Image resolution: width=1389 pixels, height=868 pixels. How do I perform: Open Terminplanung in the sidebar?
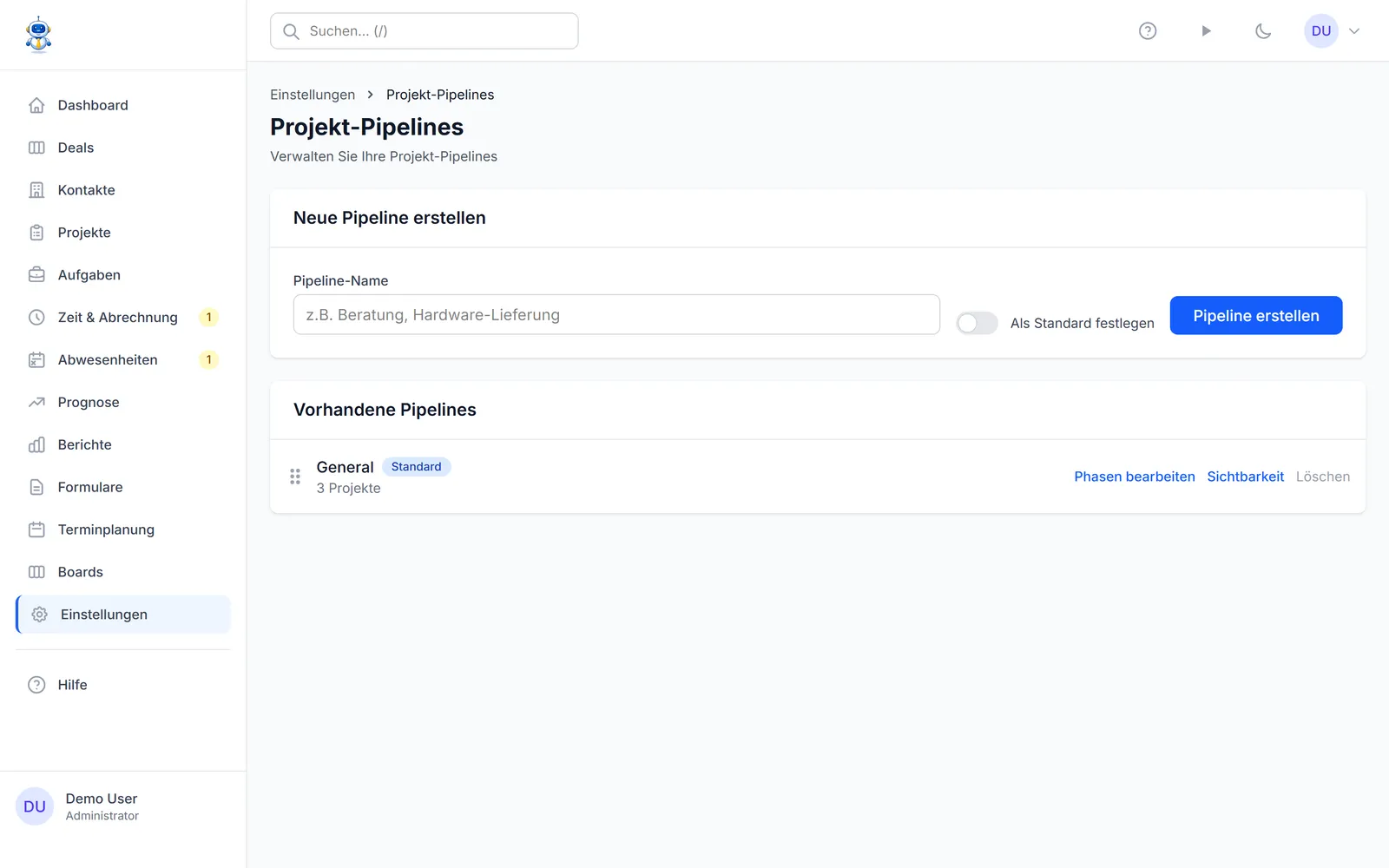pyautogui.click(x=123, y=530)
